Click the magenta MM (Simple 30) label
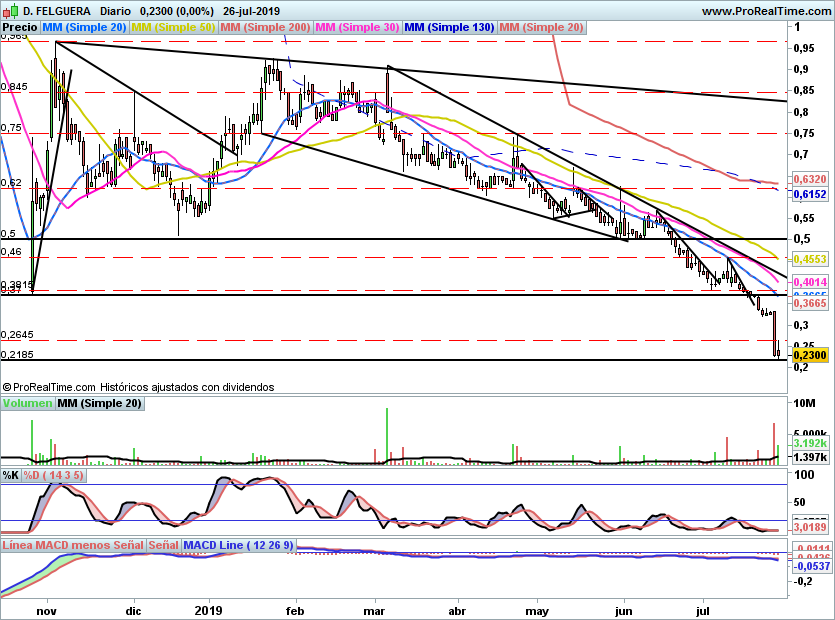This screenshot has width=835, height=620. click(x=357, y=27)
